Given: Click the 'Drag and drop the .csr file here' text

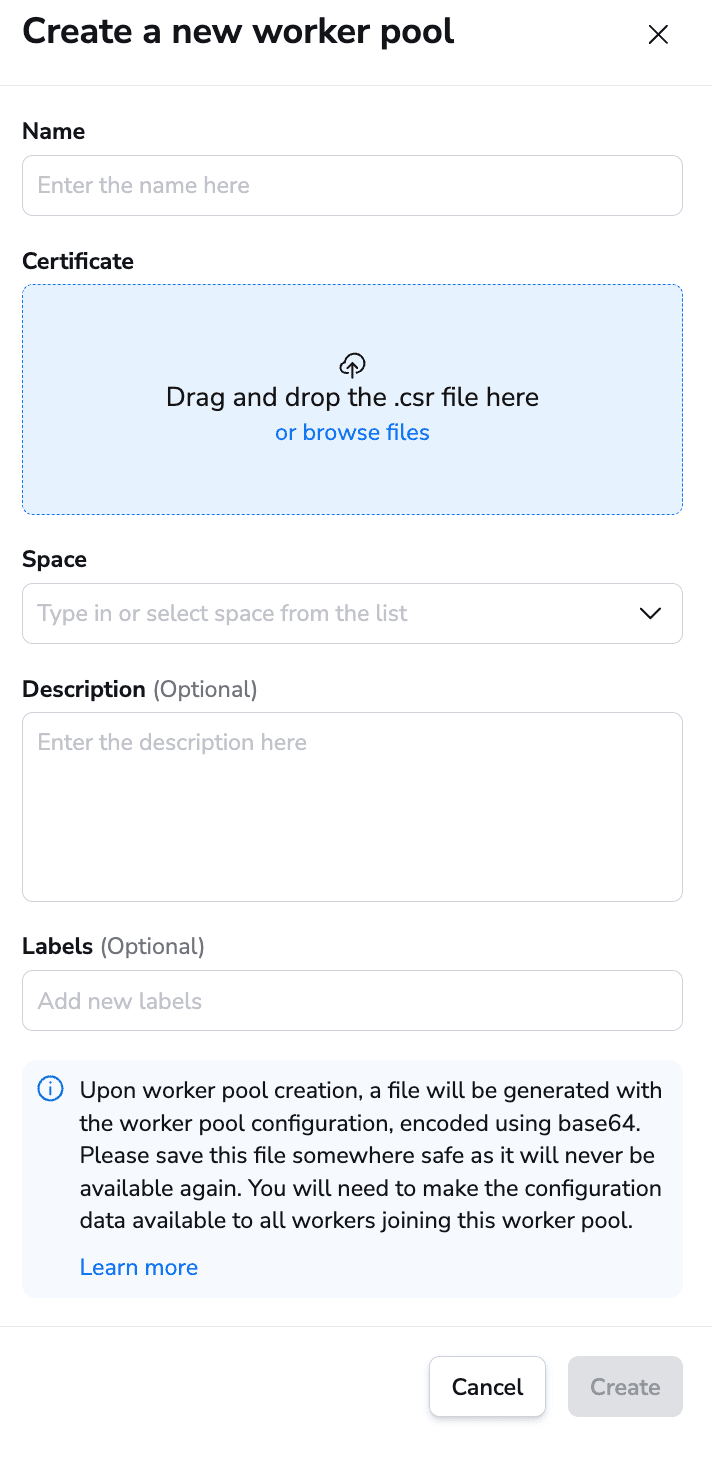Looking at the screenshot, I should [x=352, y=397].
